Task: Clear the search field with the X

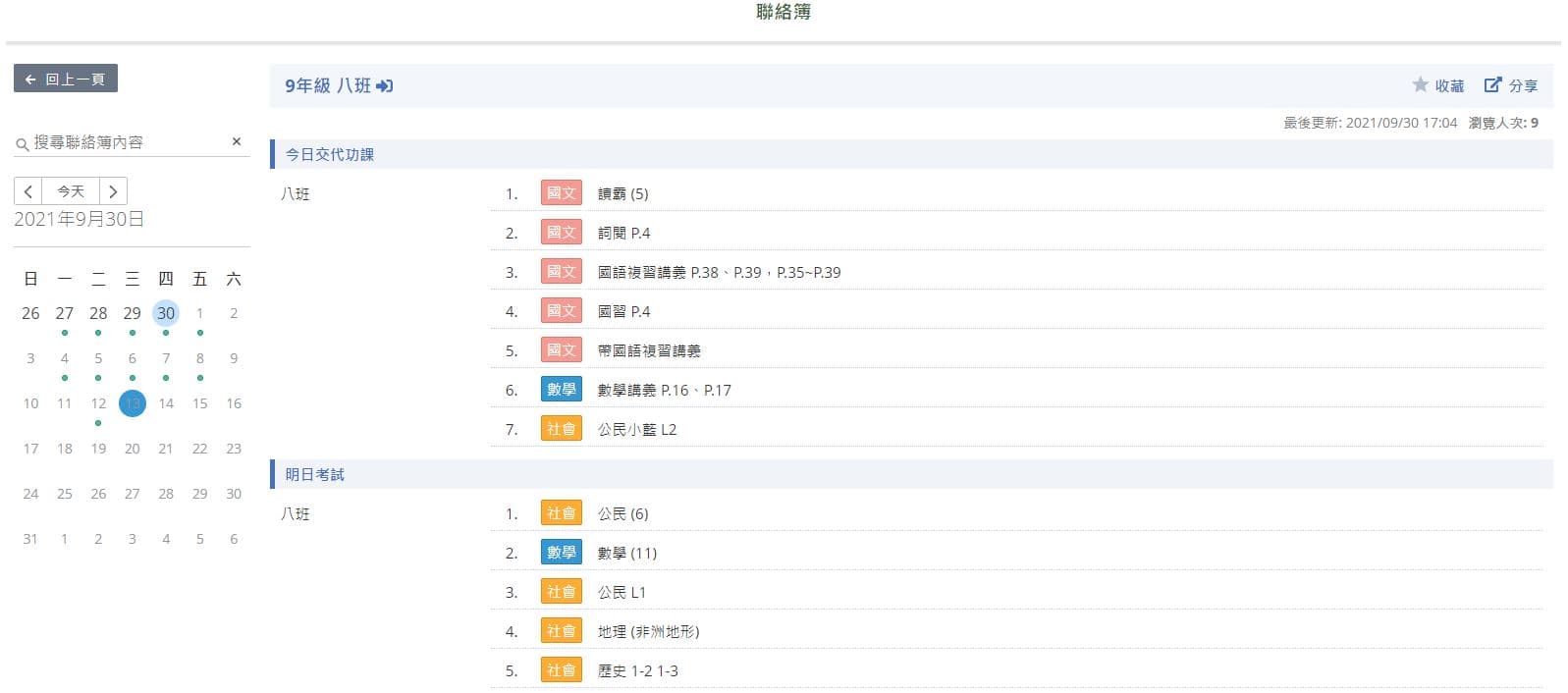Action: (237, 141)
